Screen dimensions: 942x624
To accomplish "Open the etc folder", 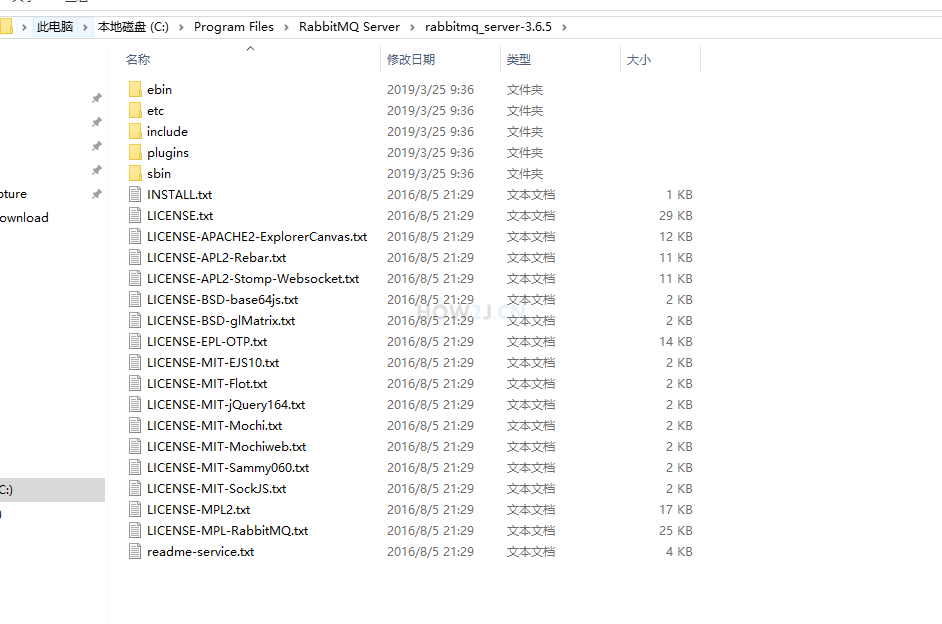I will [156, 110].
